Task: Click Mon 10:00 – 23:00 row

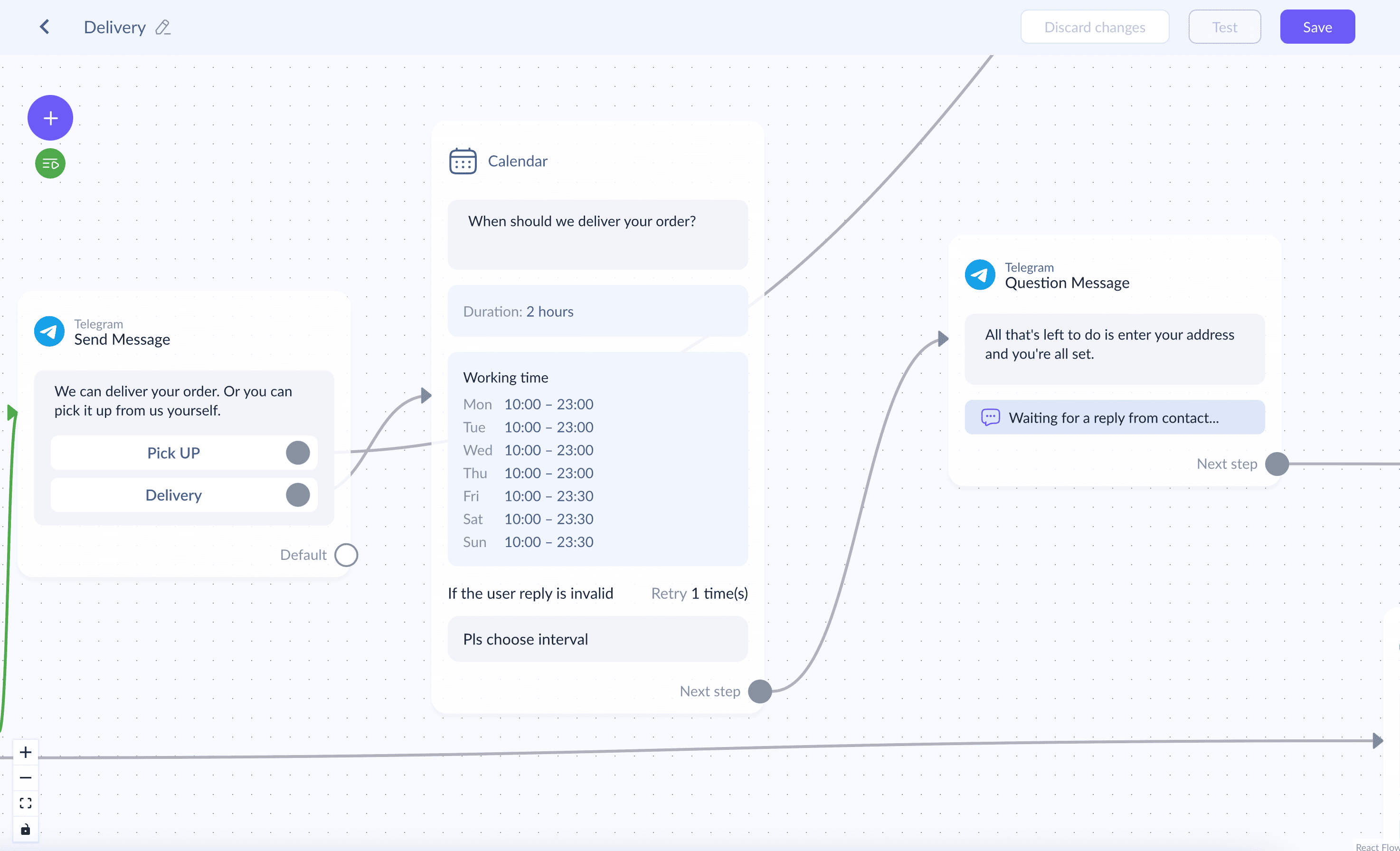Action: [529, 405]
